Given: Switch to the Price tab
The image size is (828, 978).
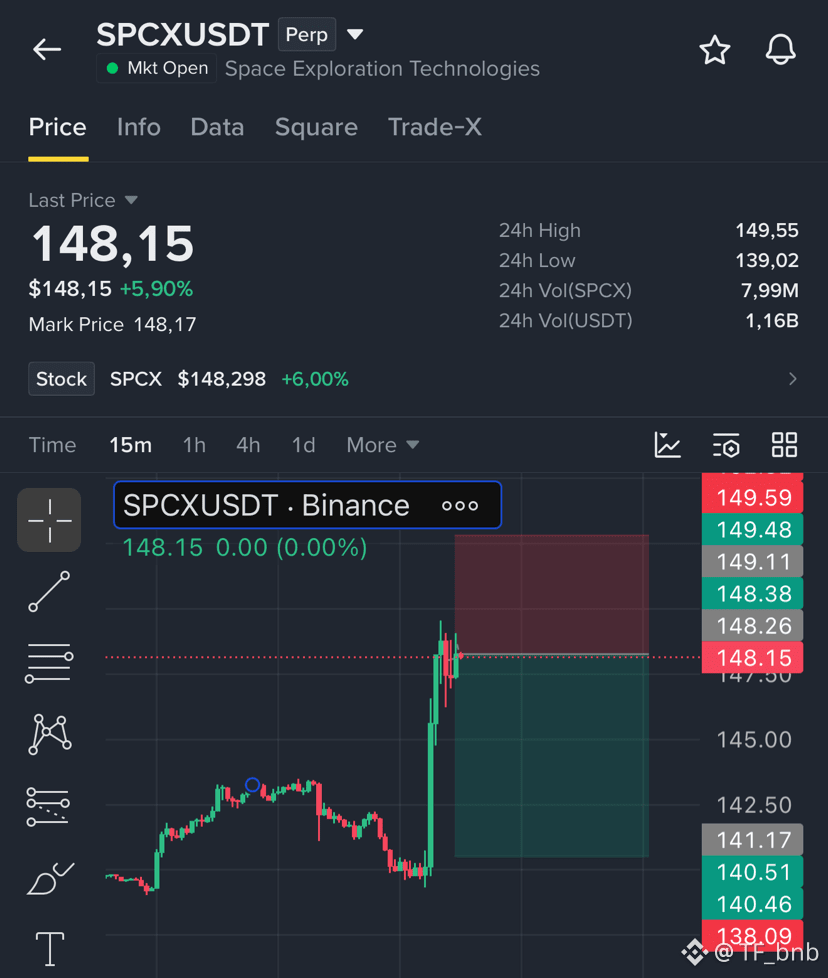Looking at the screenshot, I should pos(58,127).
